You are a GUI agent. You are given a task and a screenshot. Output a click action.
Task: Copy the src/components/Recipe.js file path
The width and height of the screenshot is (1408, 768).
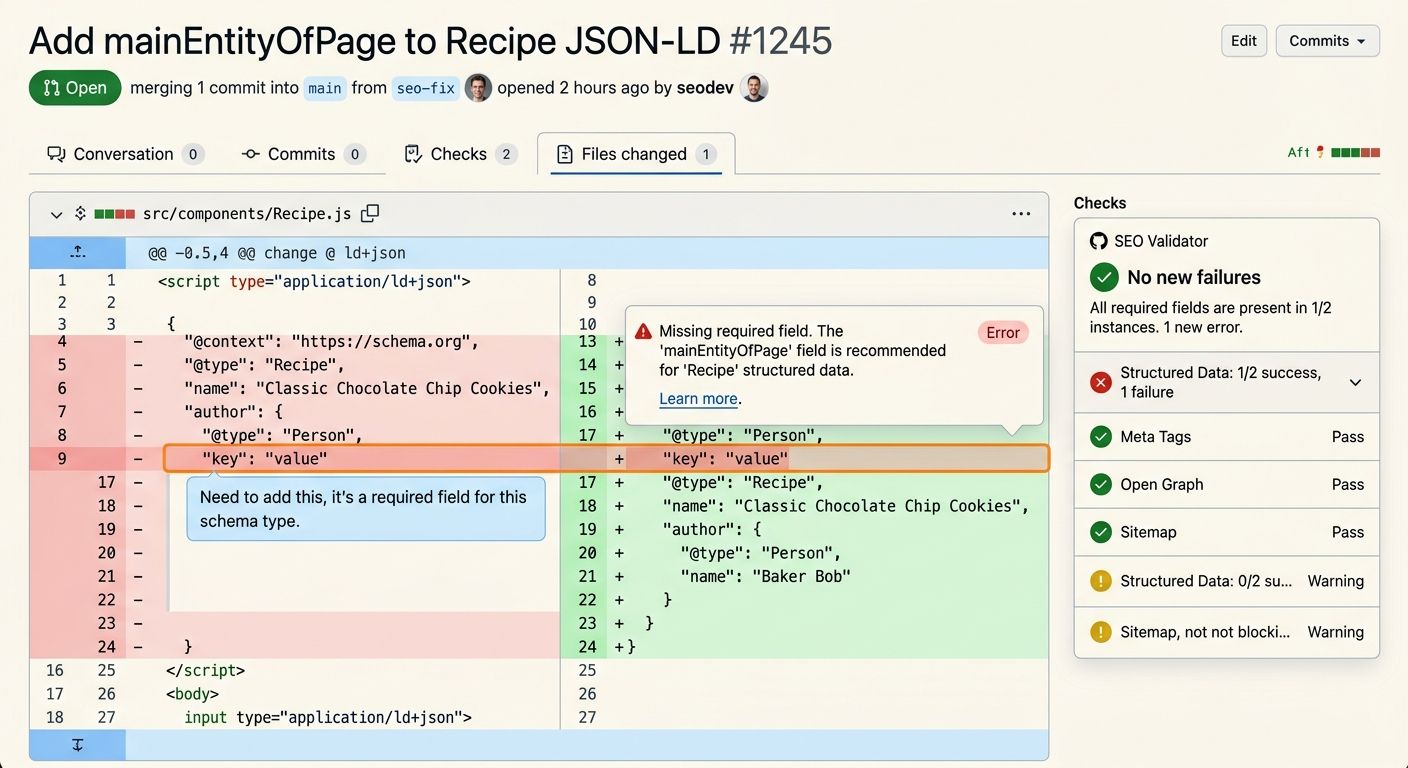tap(370, 213)
